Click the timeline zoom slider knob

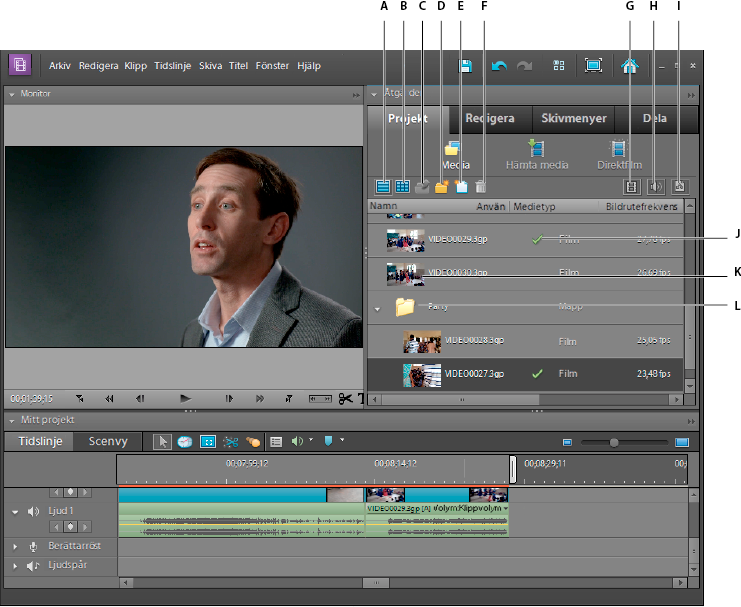pos(613,442)
